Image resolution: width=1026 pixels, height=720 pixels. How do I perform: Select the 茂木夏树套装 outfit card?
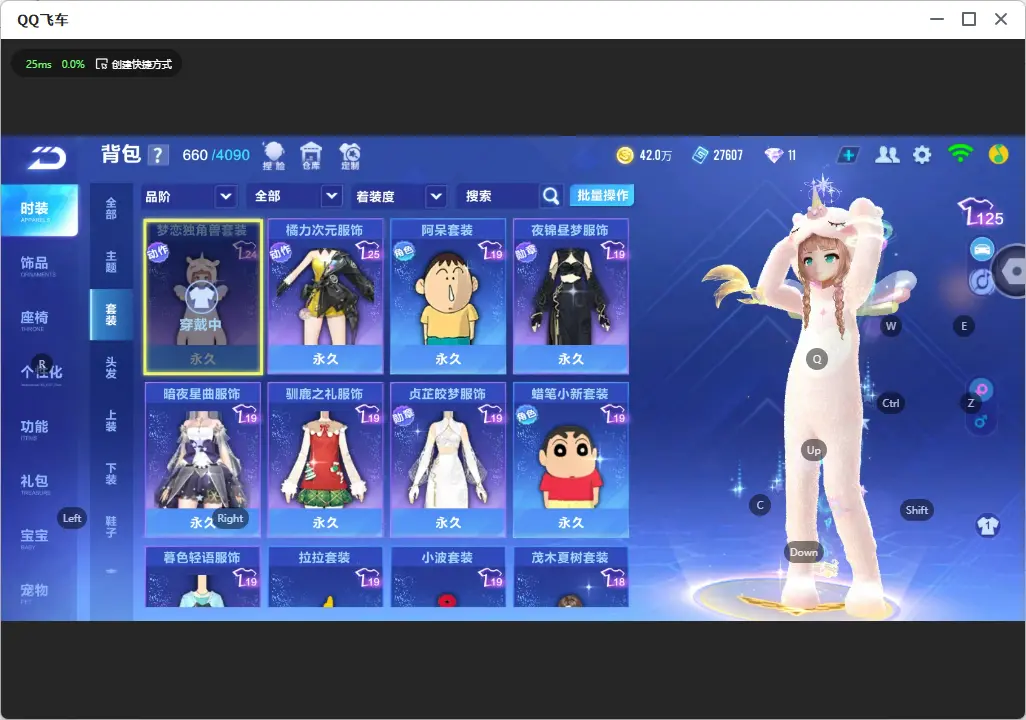pyautogui.click(x=571, y=577)
